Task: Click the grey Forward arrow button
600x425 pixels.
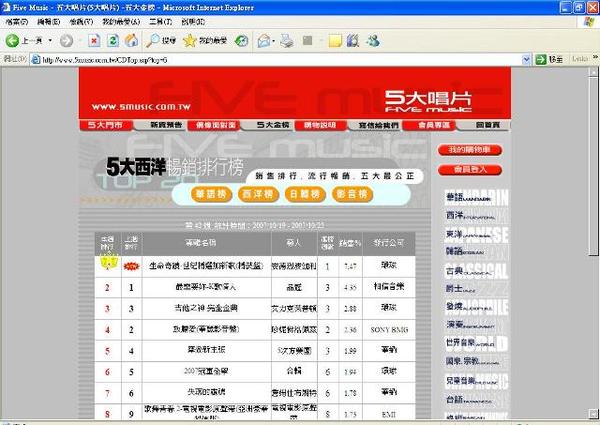Action: [x=66, y=41]
